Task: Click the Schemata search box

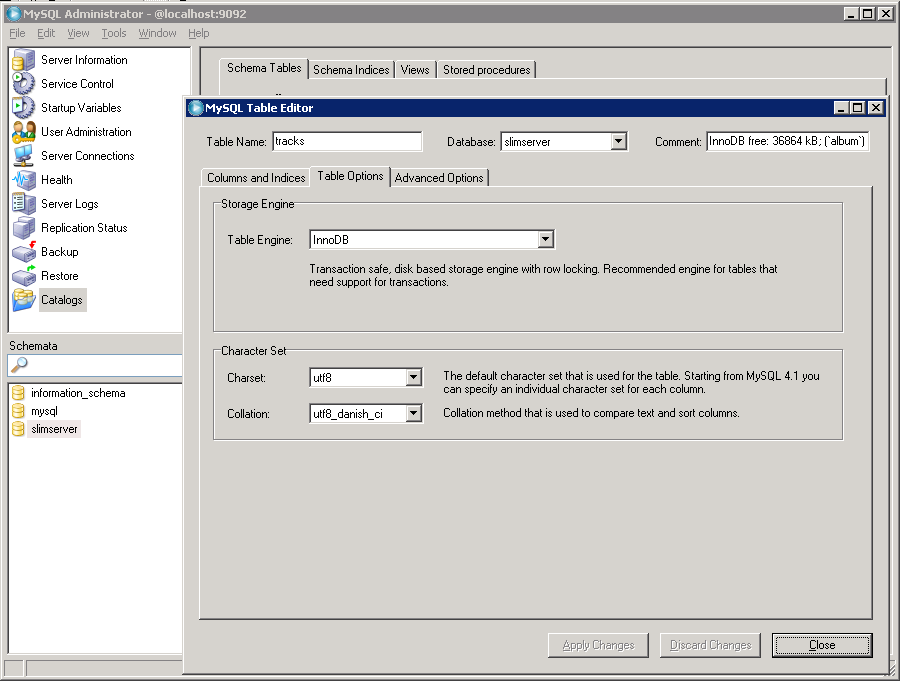Action: point(100,365)
